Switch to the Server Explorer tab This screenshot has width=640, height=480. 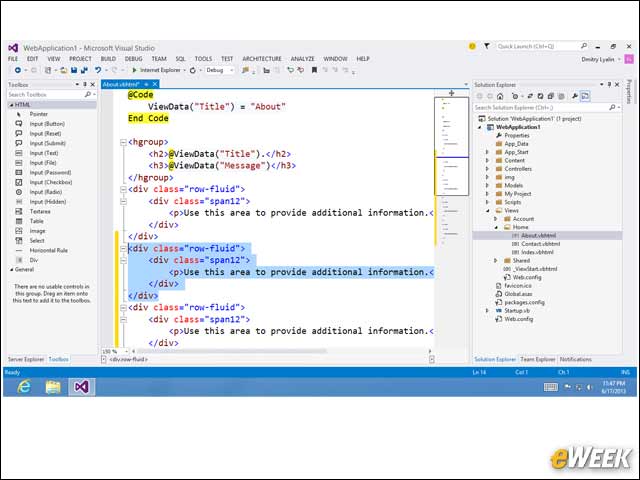[26, 360]
